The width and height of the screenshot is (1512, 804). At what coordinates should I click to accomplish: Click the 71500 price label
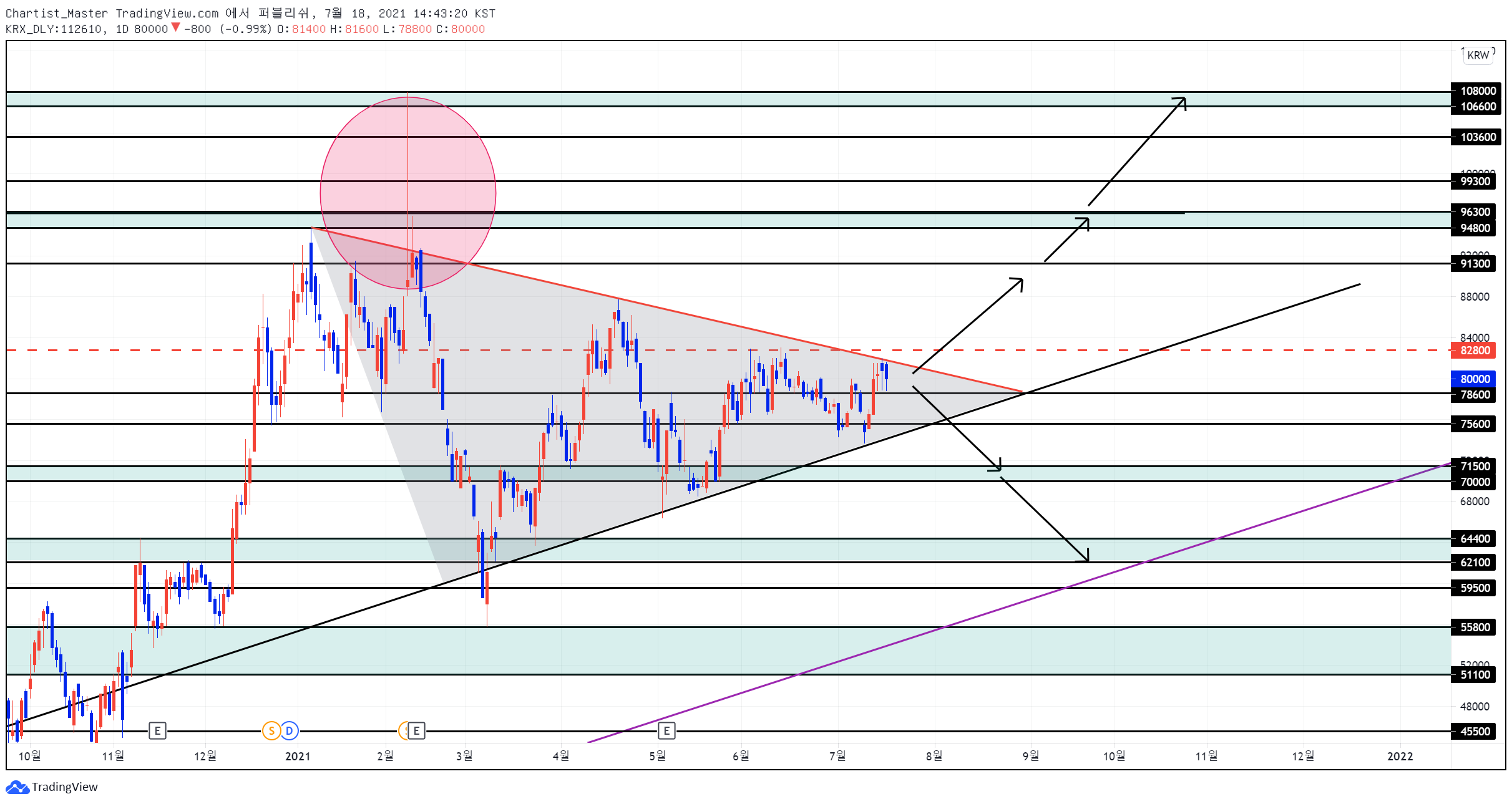click(x=1473, y=467)
